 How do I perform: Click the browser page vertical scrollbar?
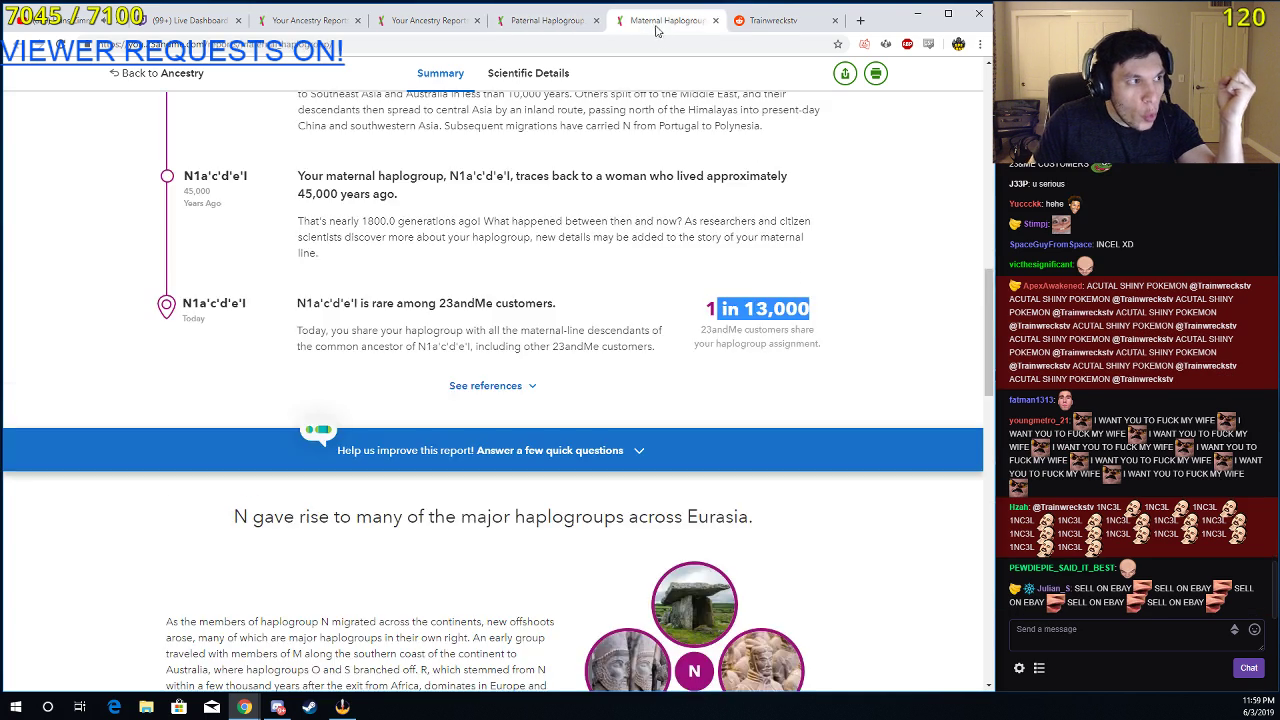(x=988, y=332)
